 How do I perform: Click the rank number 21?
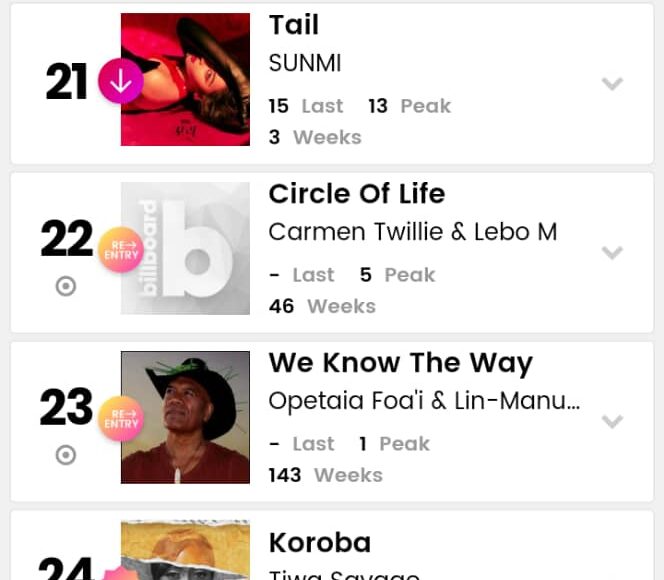pos(67,82)
